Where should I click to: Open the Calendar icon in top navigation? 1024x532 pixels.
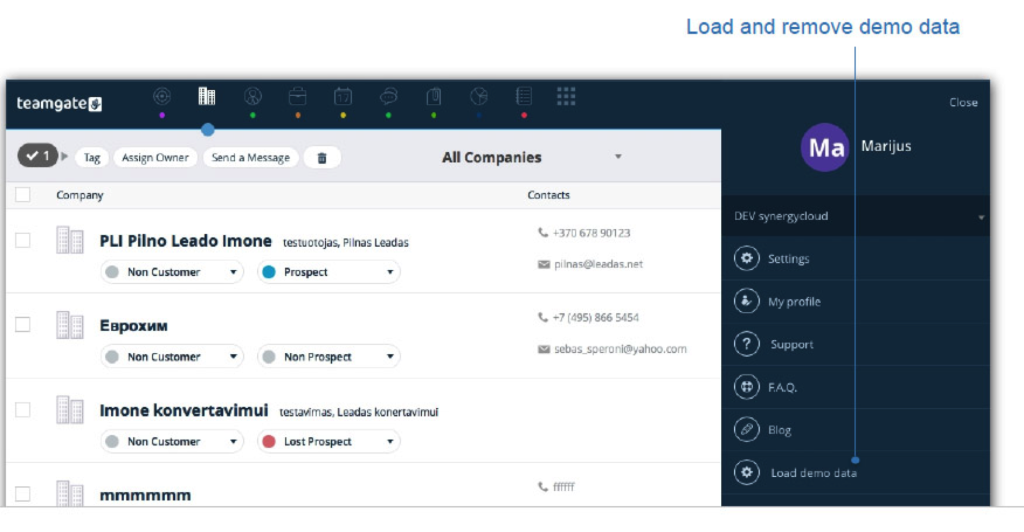[342, 97]
